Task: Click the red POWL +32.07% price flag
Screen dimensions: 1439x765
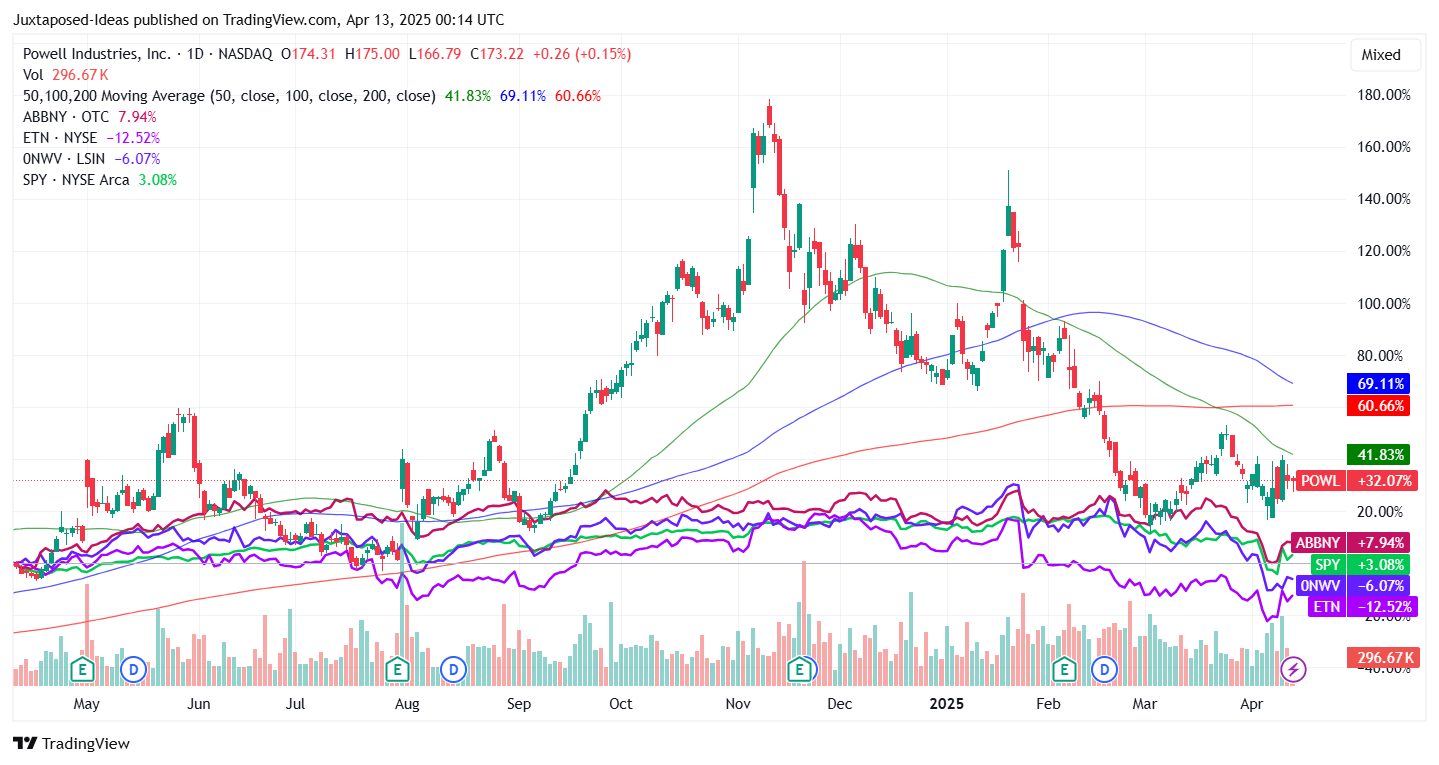Action: click(x=1358, y=481)
